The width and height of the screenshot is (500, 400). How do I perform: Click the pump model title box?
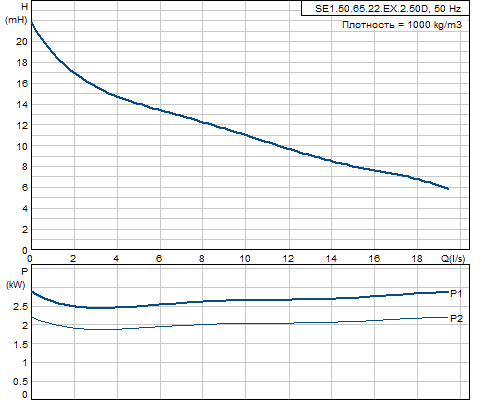(385, 8)
